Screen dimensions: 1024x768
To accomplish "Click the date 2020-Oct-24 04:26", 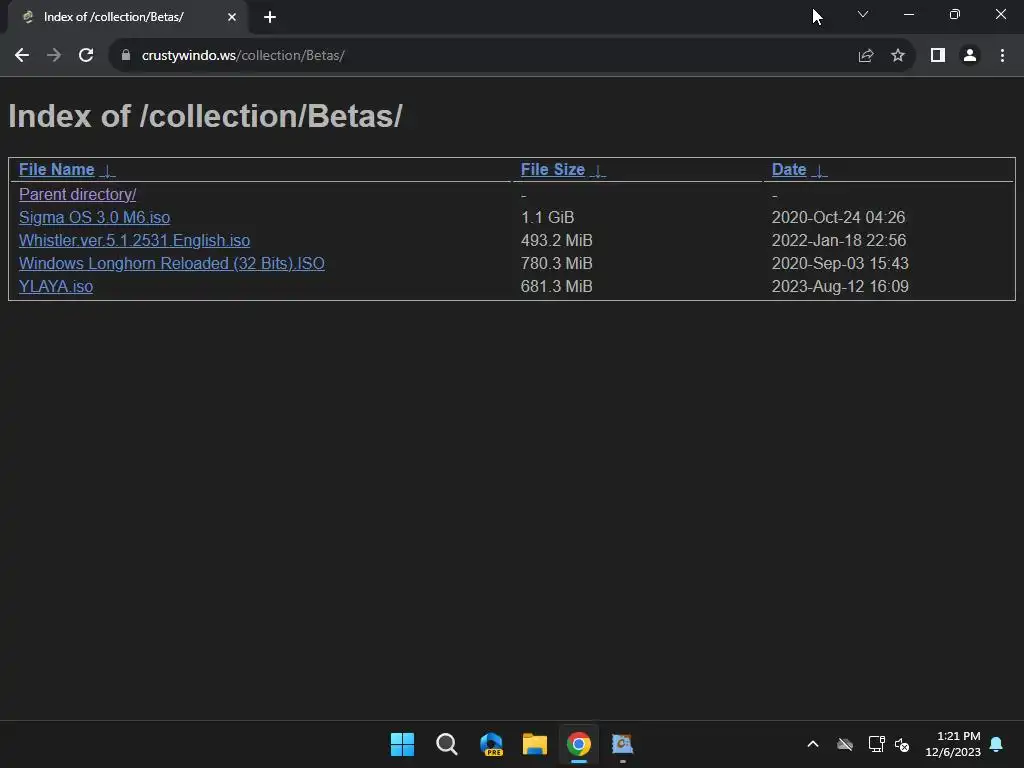I will click(839, 217).
